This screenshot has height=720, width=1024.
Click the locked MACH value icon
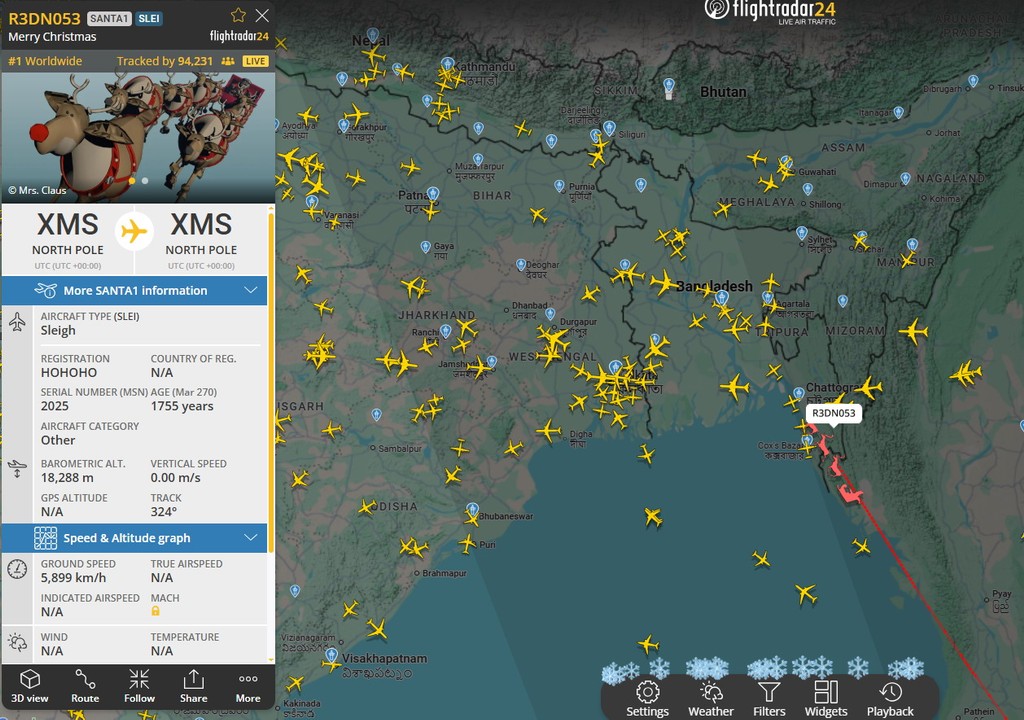pyautogui.click(x=155, y=611)
